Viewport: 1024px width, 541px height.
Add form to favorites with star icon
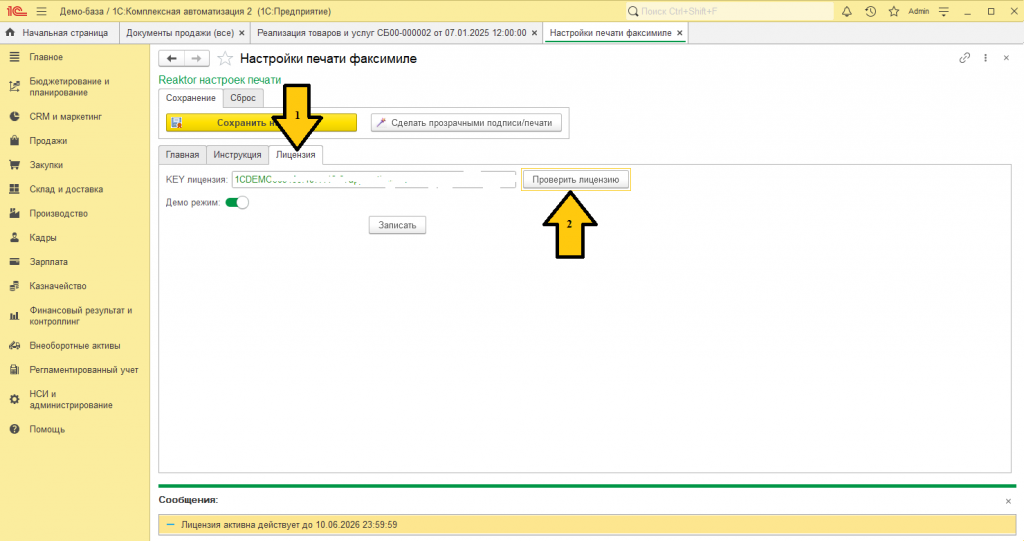225,59
